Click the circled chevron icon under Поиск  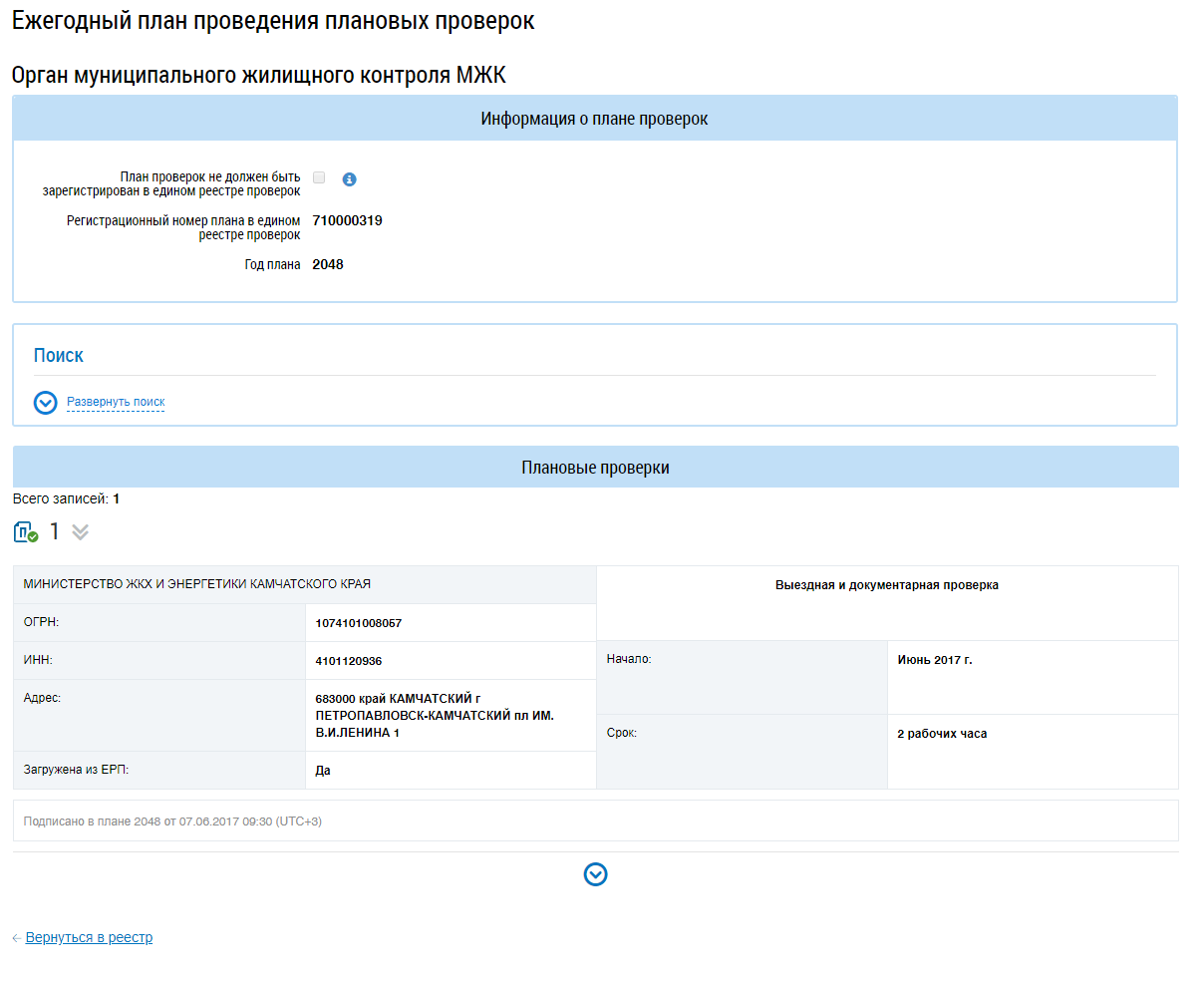tap(46, 402)
